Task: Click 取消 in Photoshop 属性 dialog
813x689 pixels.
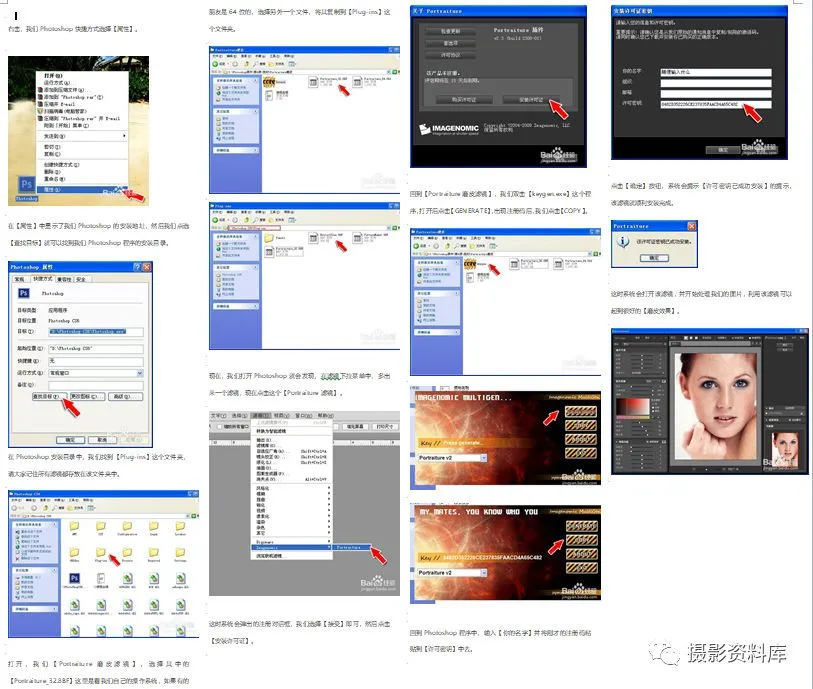Action: 102,439
